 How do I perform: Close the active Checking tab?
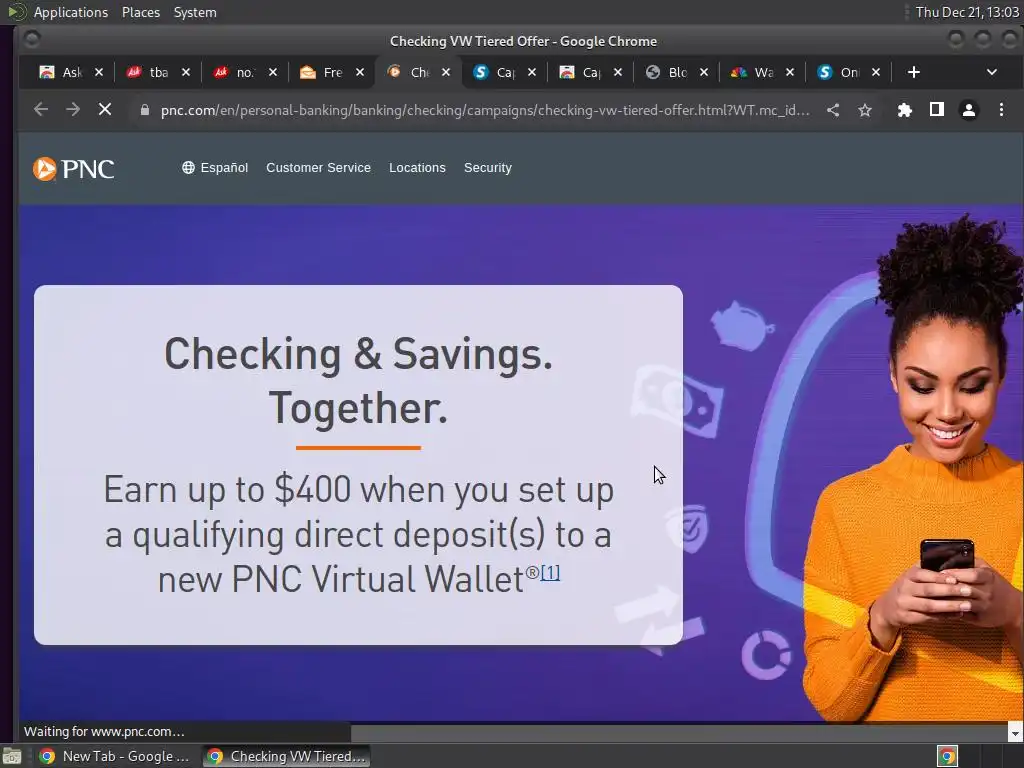[445, 72]
